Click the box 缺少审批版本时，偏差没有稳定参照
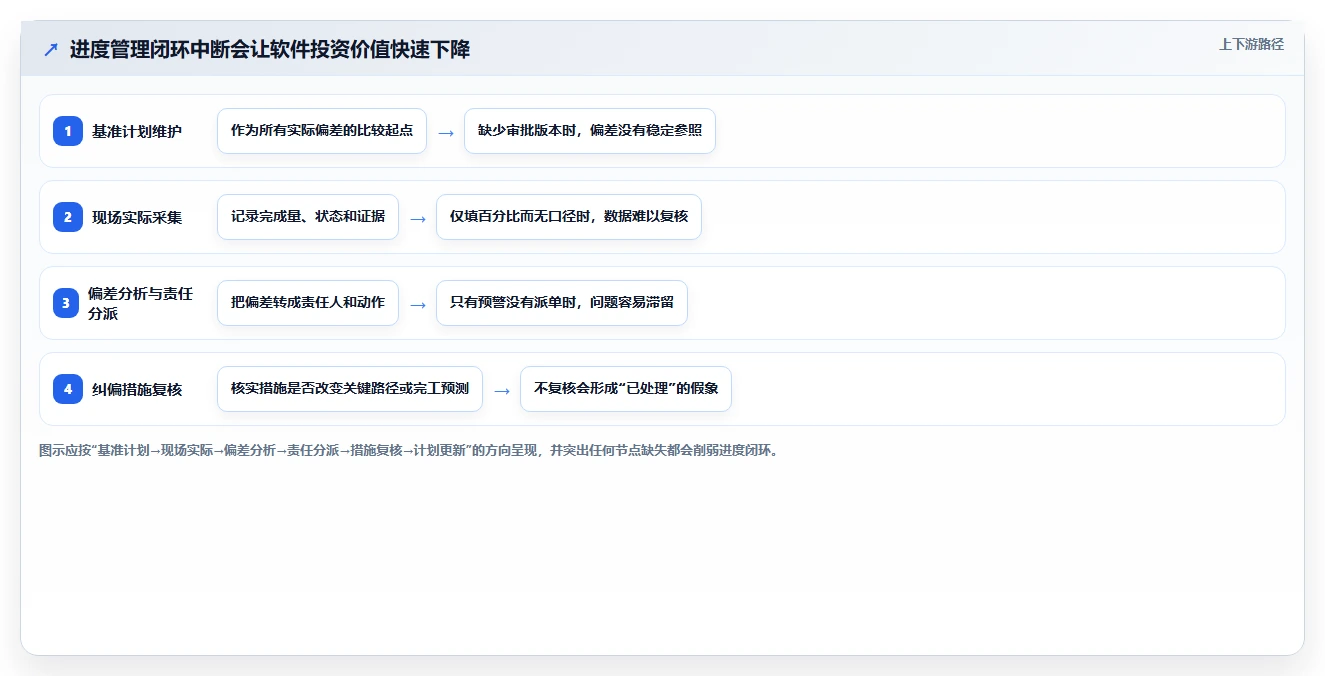The height and width of the screenshot is (676, 1325). [590, 131]
